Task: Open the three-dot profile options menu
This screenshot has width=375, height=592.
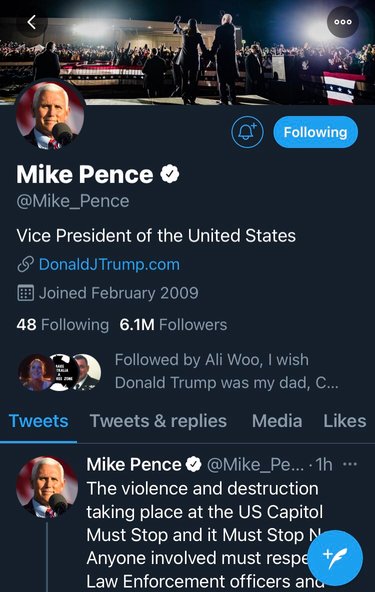Action: (x=343, y=22)
